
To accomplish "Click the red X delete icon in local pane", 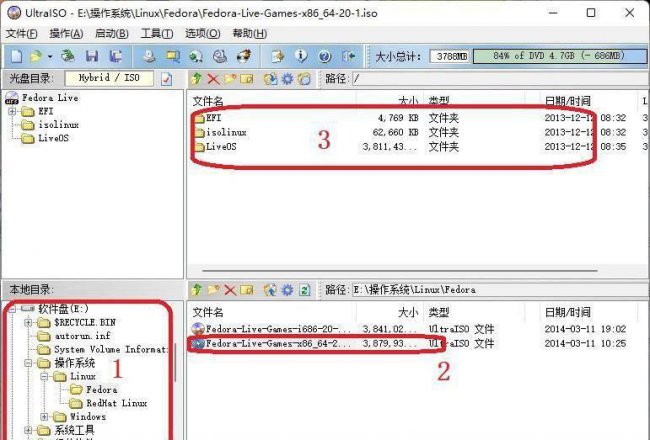I will tap(230, 289).
